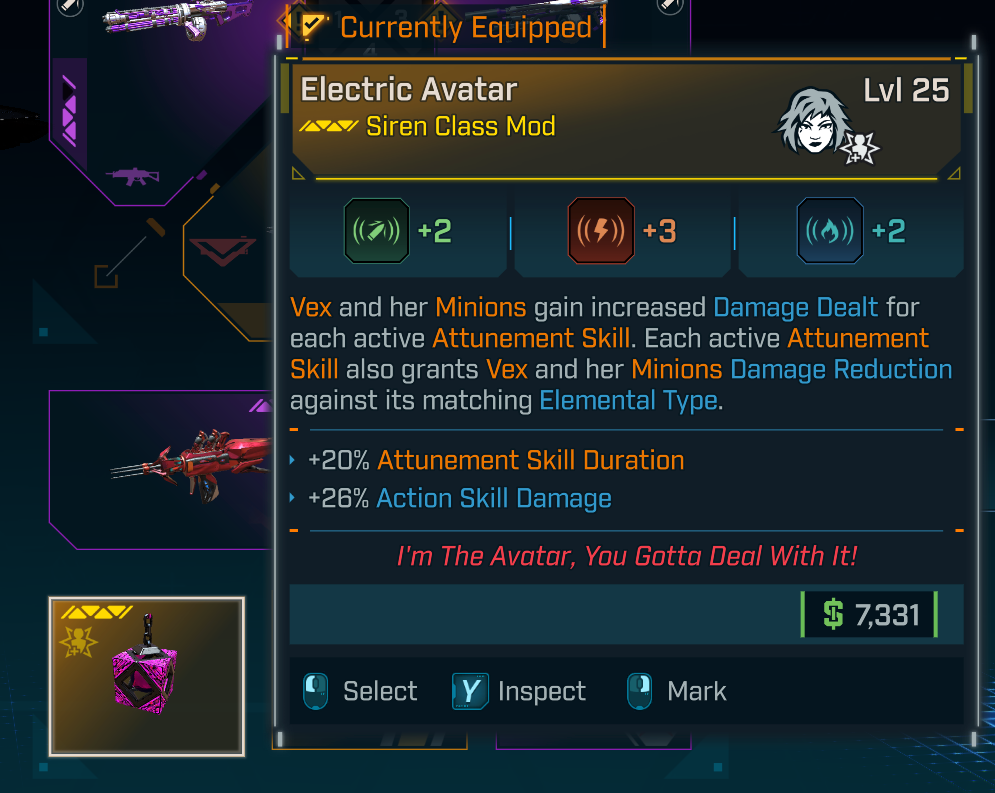Click the Select button prompt
This screenshot has height=793, width=995.
point(360,691)
